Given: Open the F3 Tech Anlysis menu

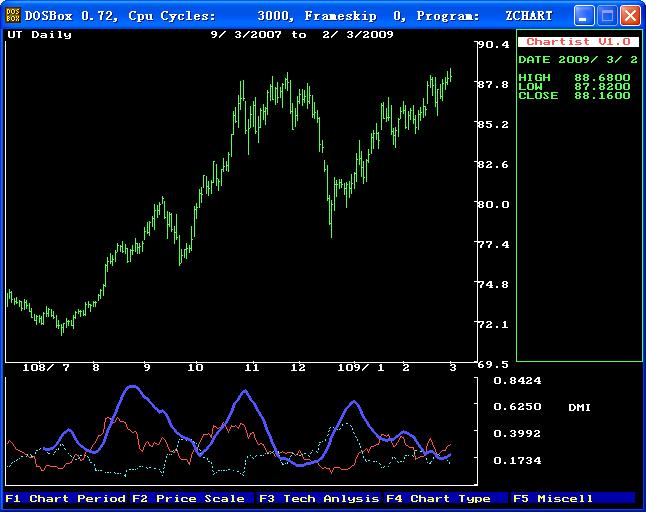Looking at the screenshot, I should coord(319,498).
